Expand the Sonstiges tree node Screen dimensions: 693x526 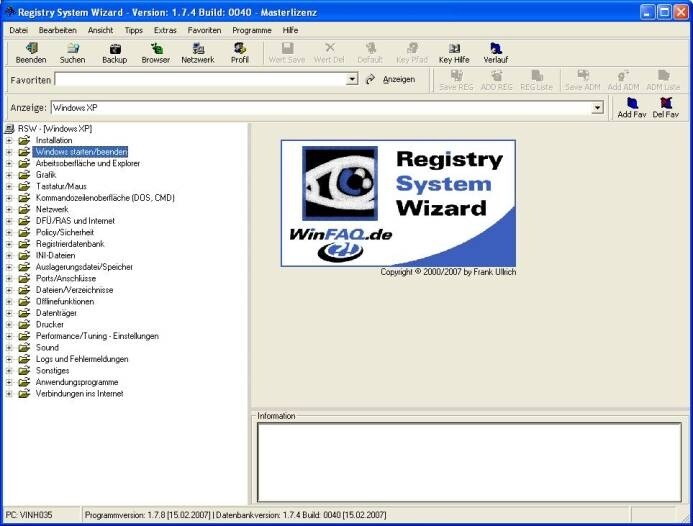(9, 370)
